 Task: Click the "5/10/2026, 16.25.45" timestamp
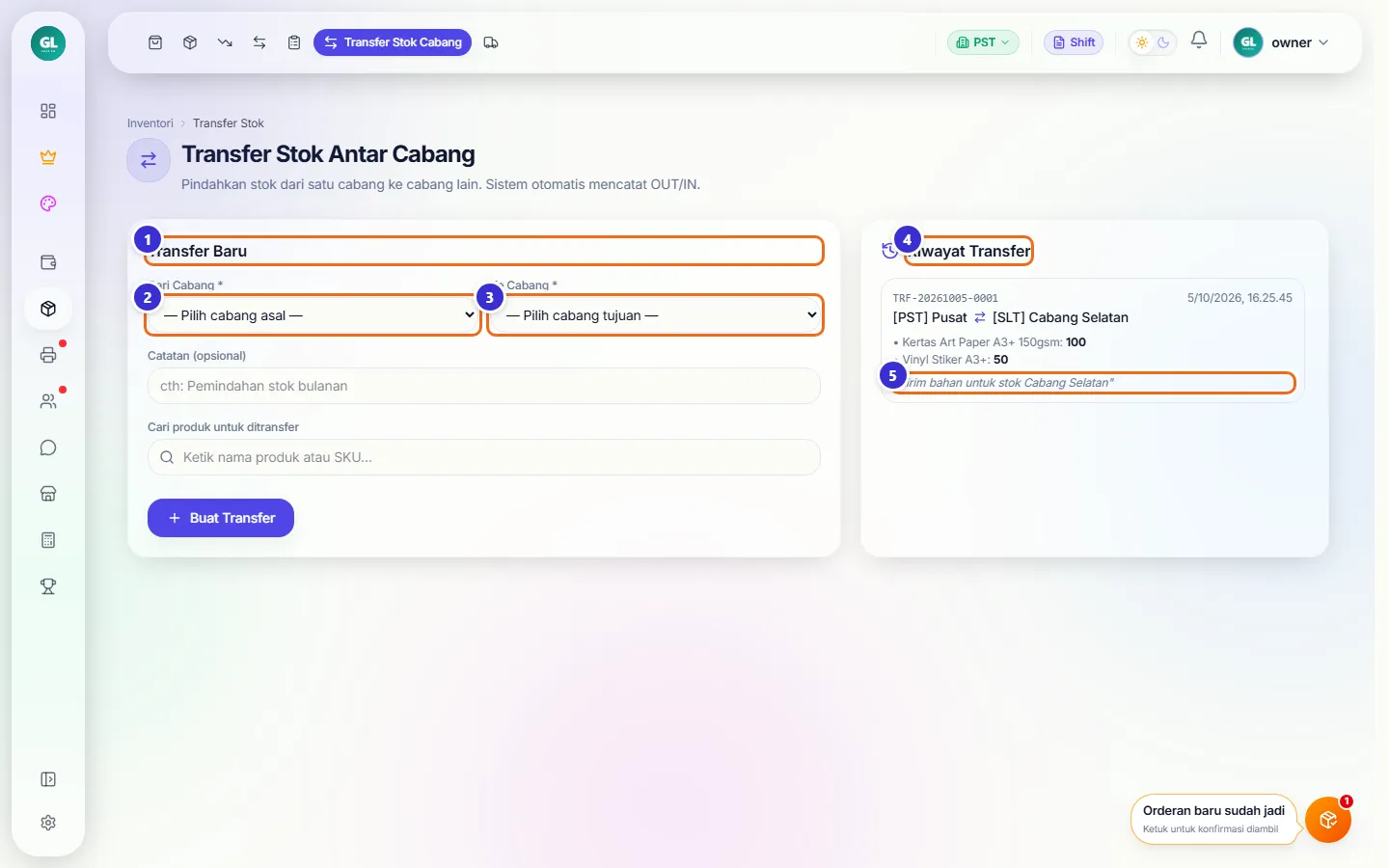[x=1239, y=298]
